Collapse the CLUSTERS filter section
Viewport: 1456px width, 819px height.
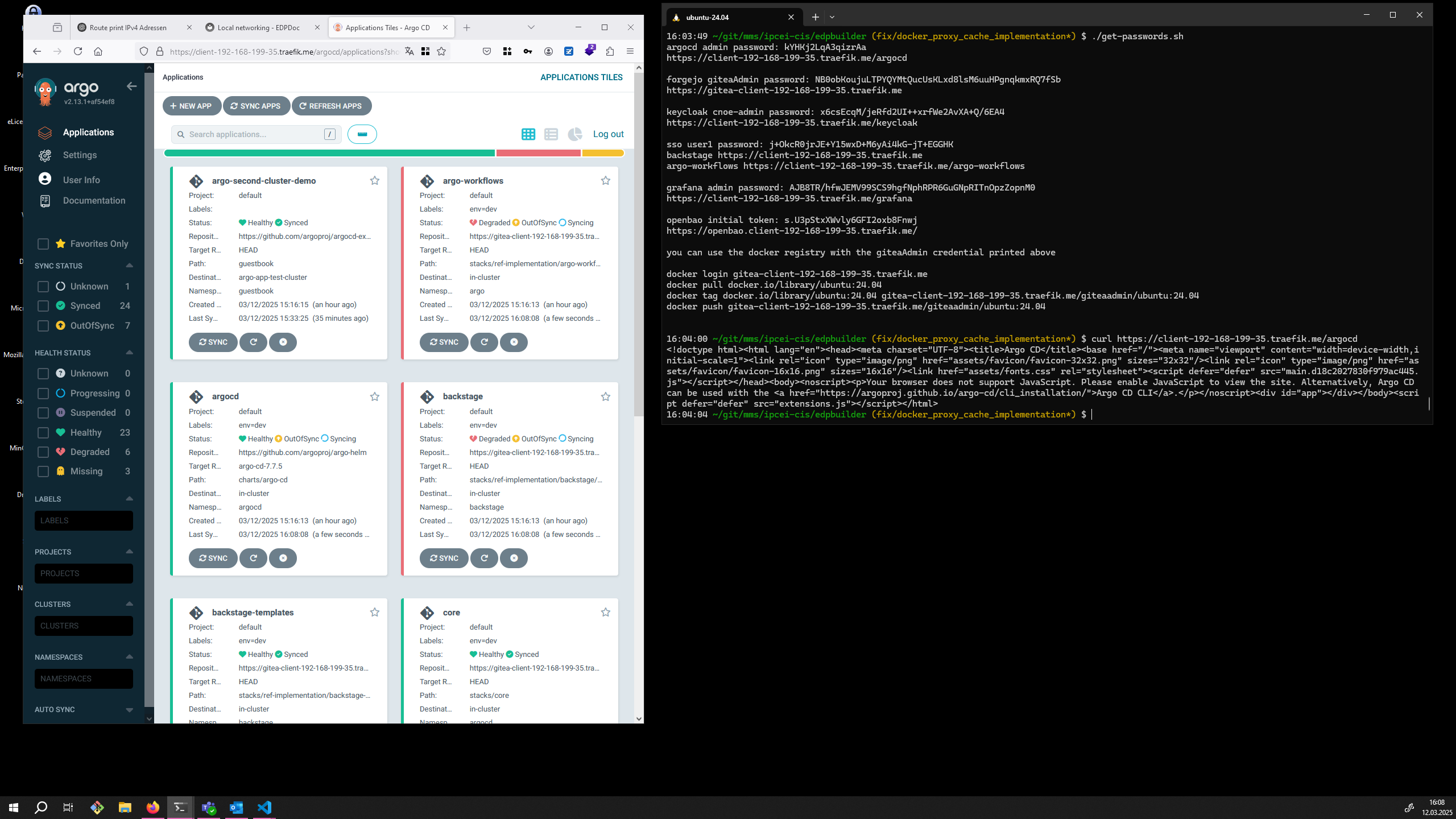click(x=129, y=604)
